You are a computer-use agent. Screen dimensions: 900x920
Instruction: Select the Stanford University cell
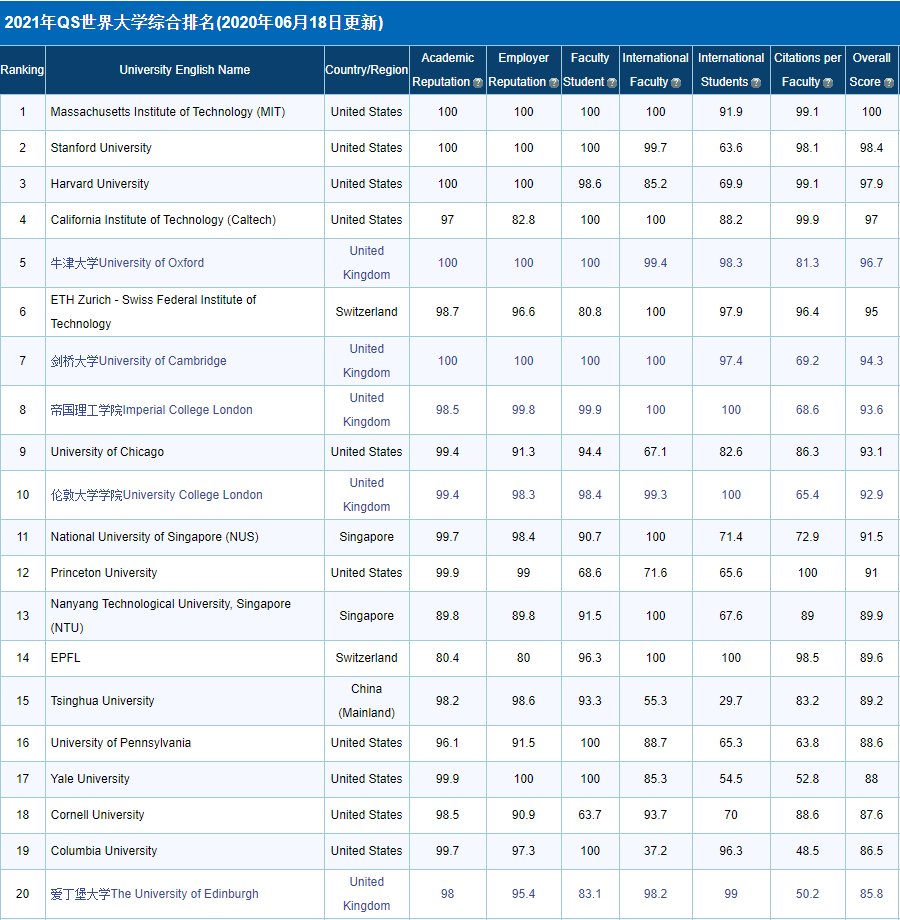click(x=185, y=148)
